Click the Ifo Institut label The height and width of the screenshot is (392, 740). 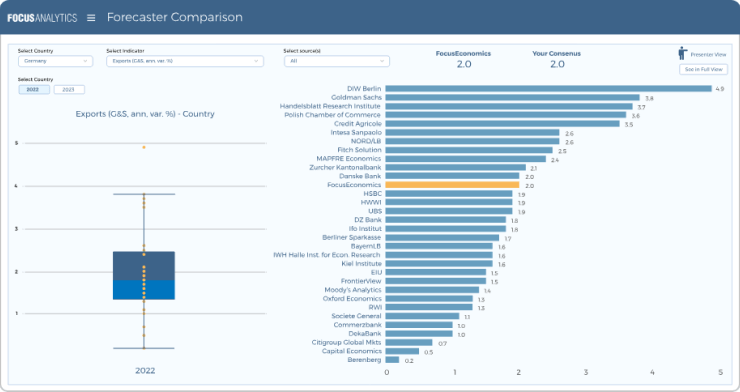click(x=365, y=228)
